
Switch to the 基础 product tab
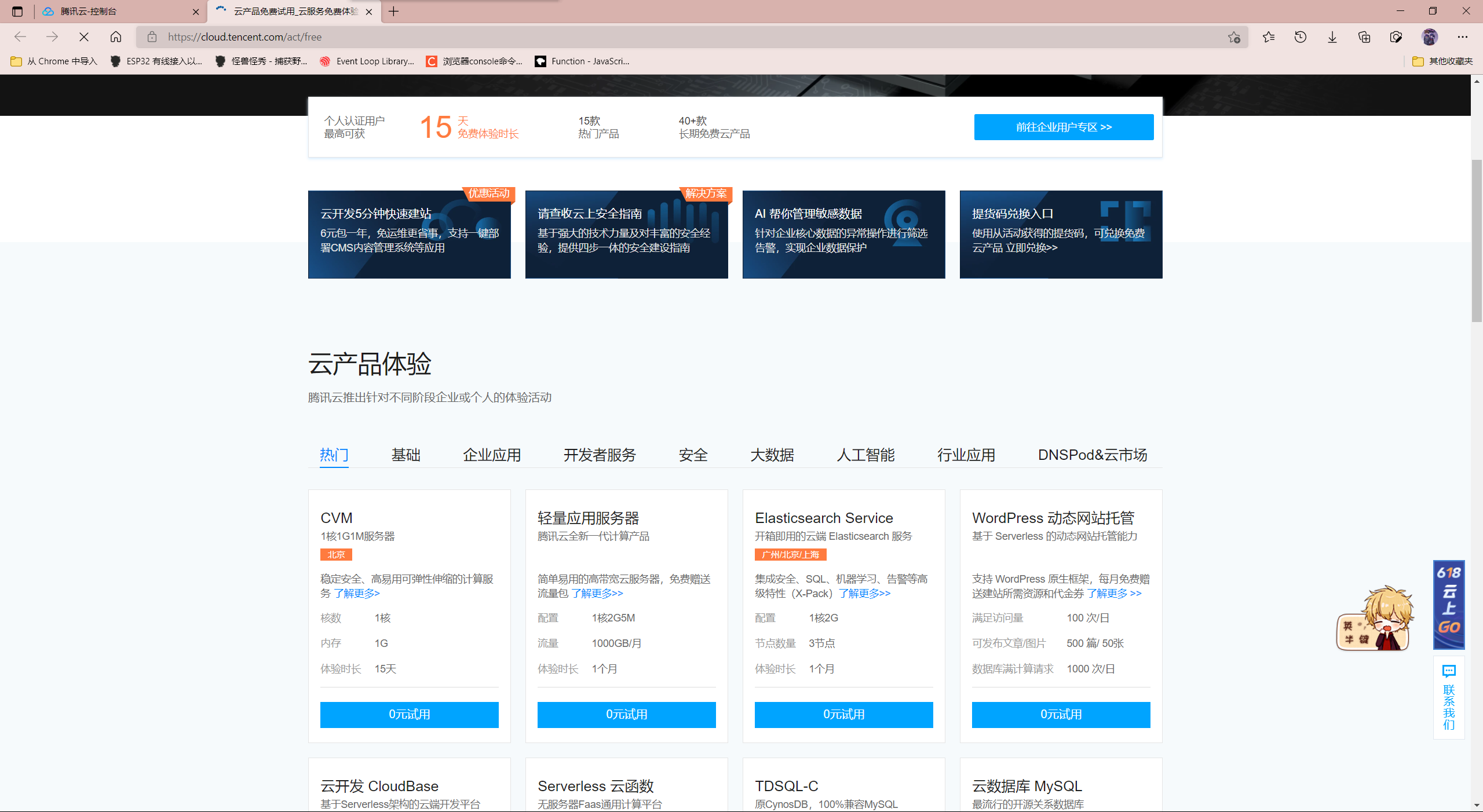coord(406,455)
